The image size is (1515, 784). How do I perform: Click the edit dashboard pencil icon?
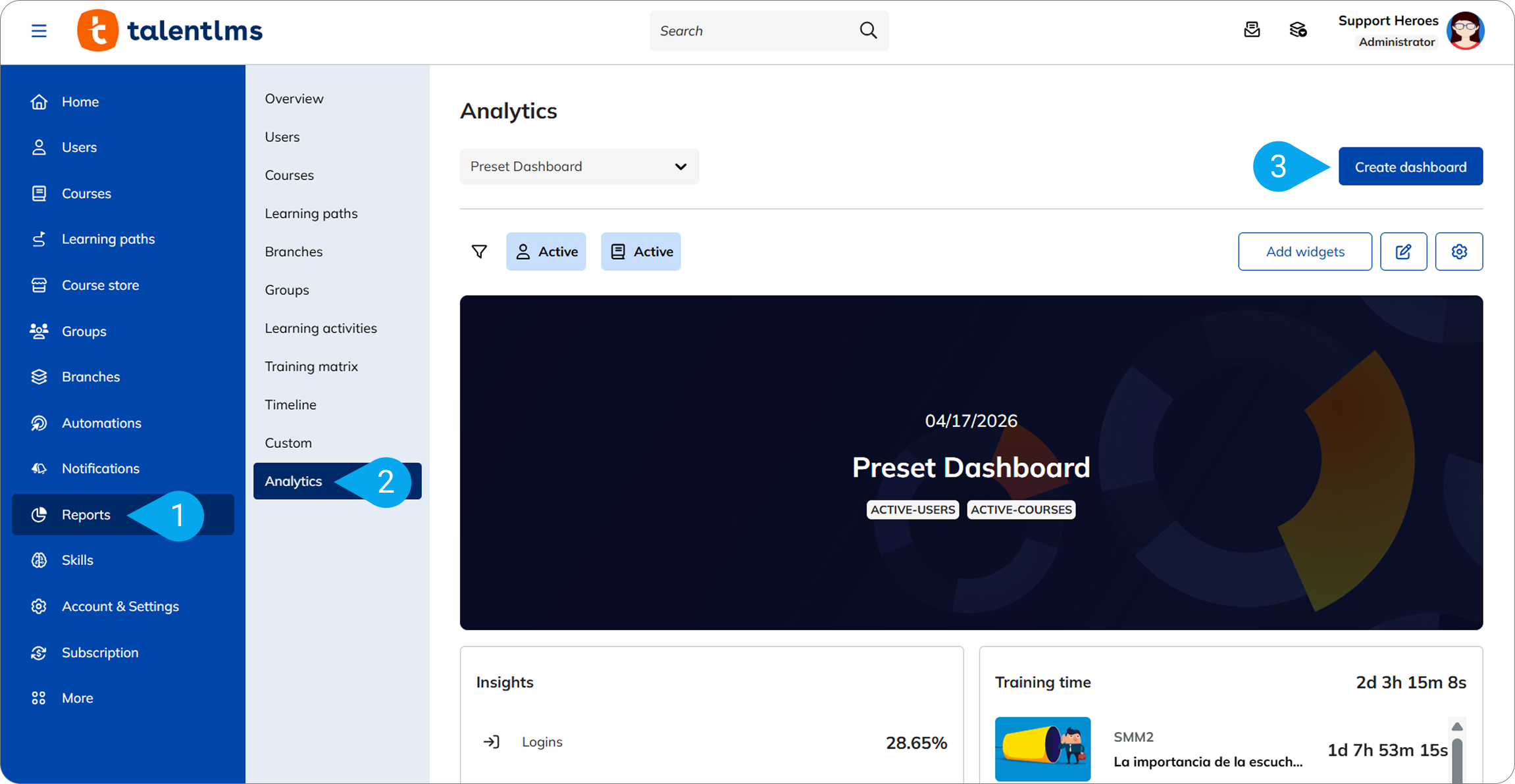coord(1403,251)
